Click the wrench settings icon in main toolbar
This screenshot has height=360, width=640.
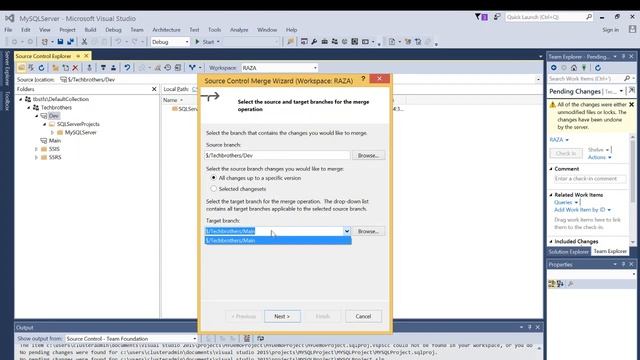pyautogui.click(x=314, y=42)
